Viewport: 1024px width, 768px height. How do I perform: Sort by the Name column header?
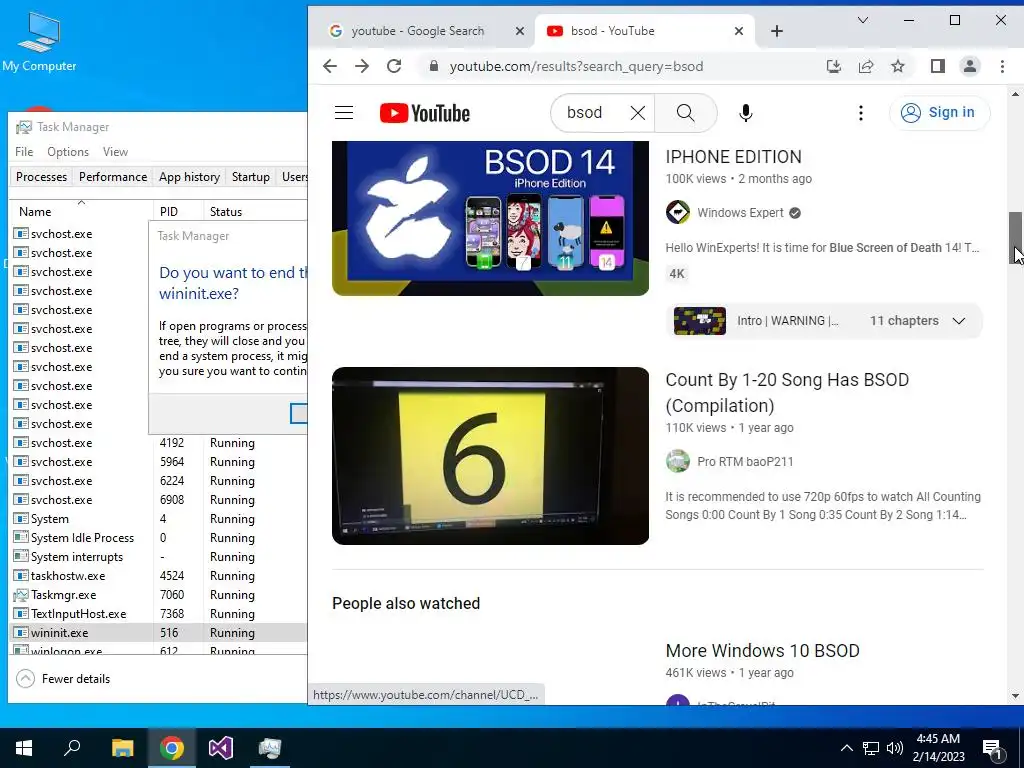point(81,211)
